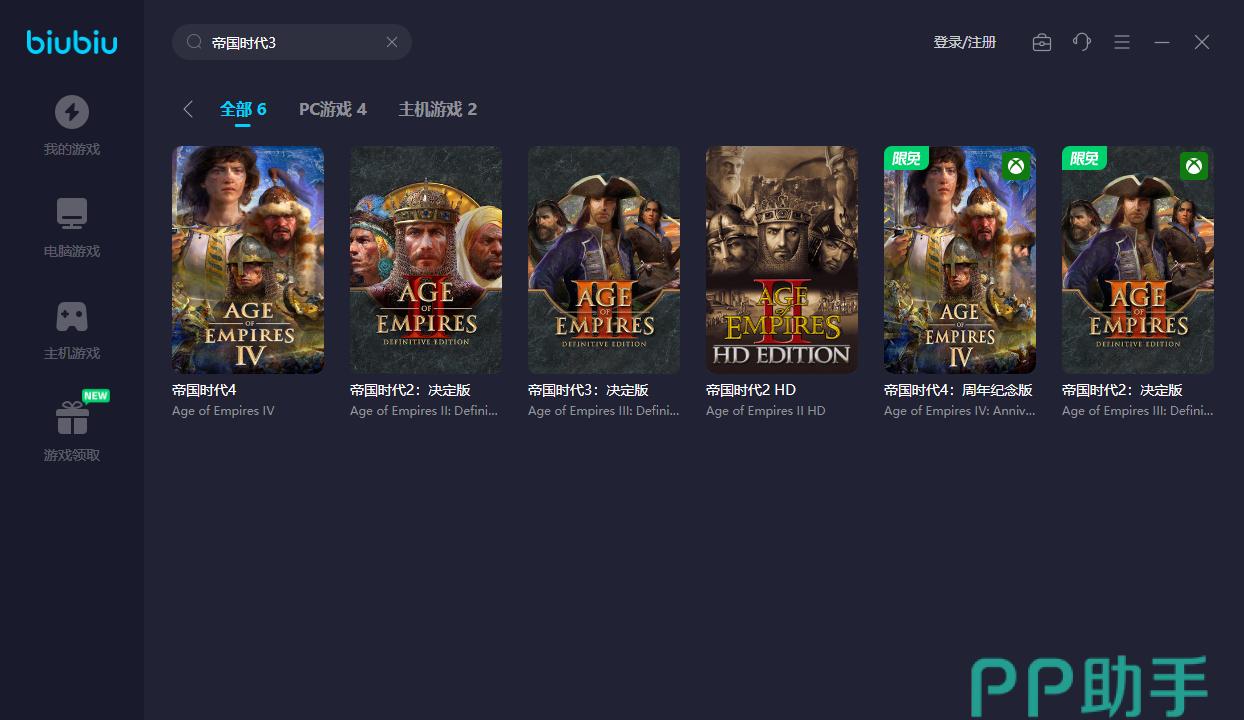The height and width of the screenshot is (720, 1244).
Task: Open Age of Empires II HD Edition cover
Action: (782, 260)
